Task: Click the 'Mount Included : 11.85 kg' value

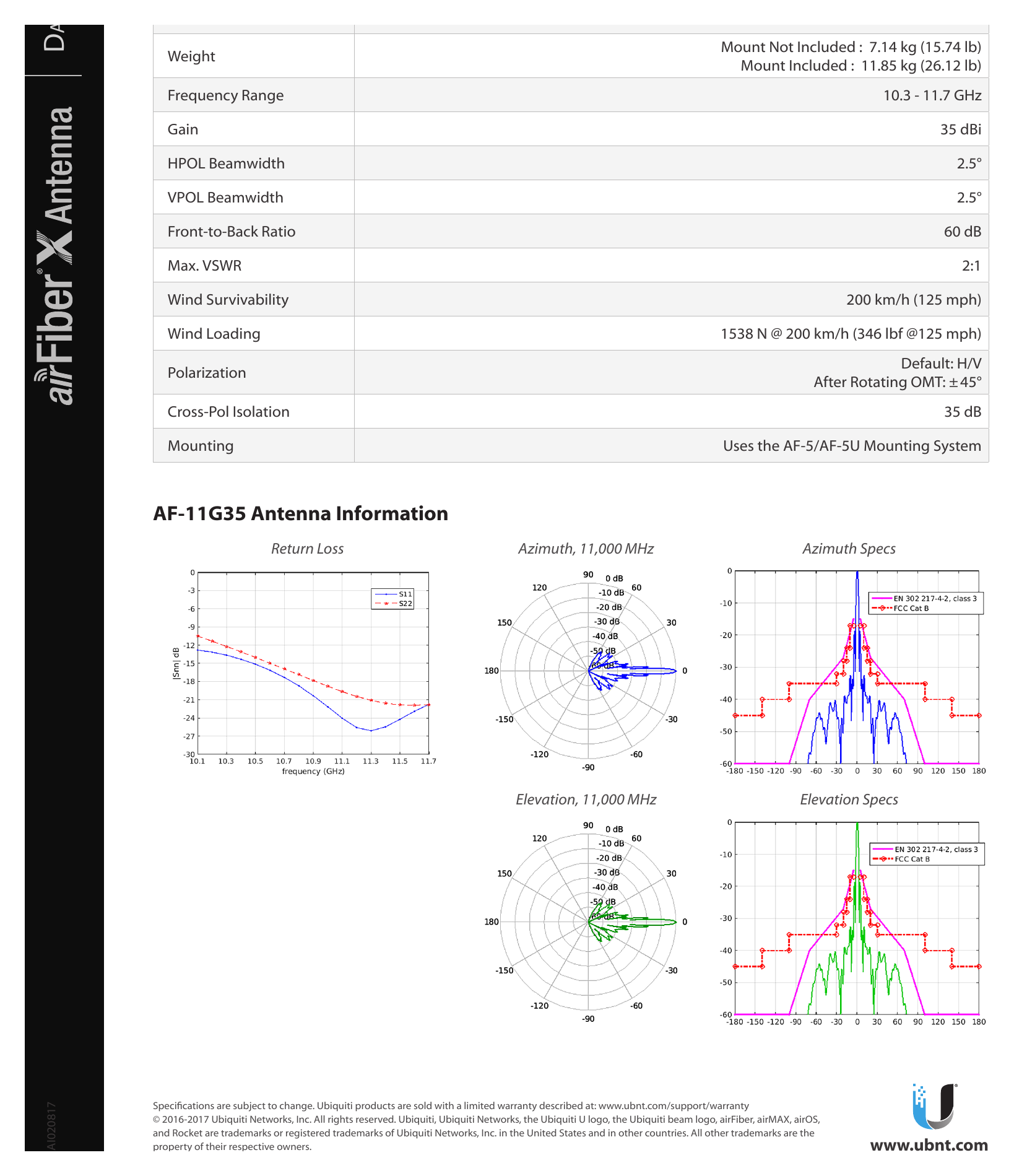Action: pos(860,66)
